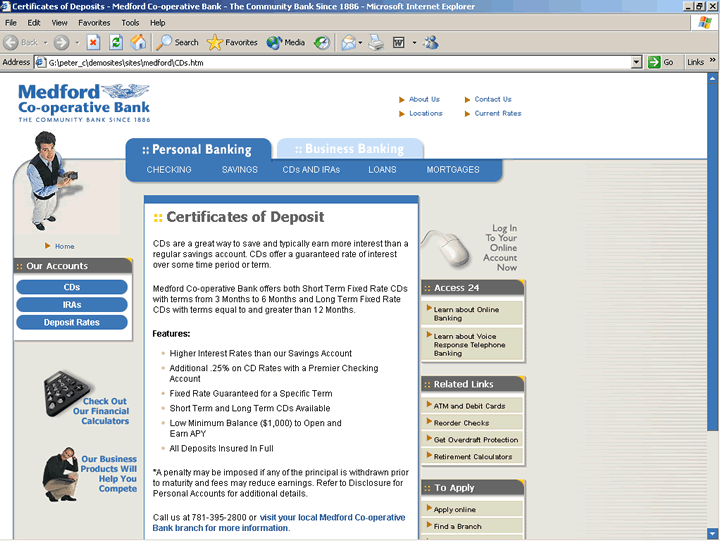This screenshot has height=541, width=720.
Task: Open the Search pane in the toolbar
Action: (177, 43)
